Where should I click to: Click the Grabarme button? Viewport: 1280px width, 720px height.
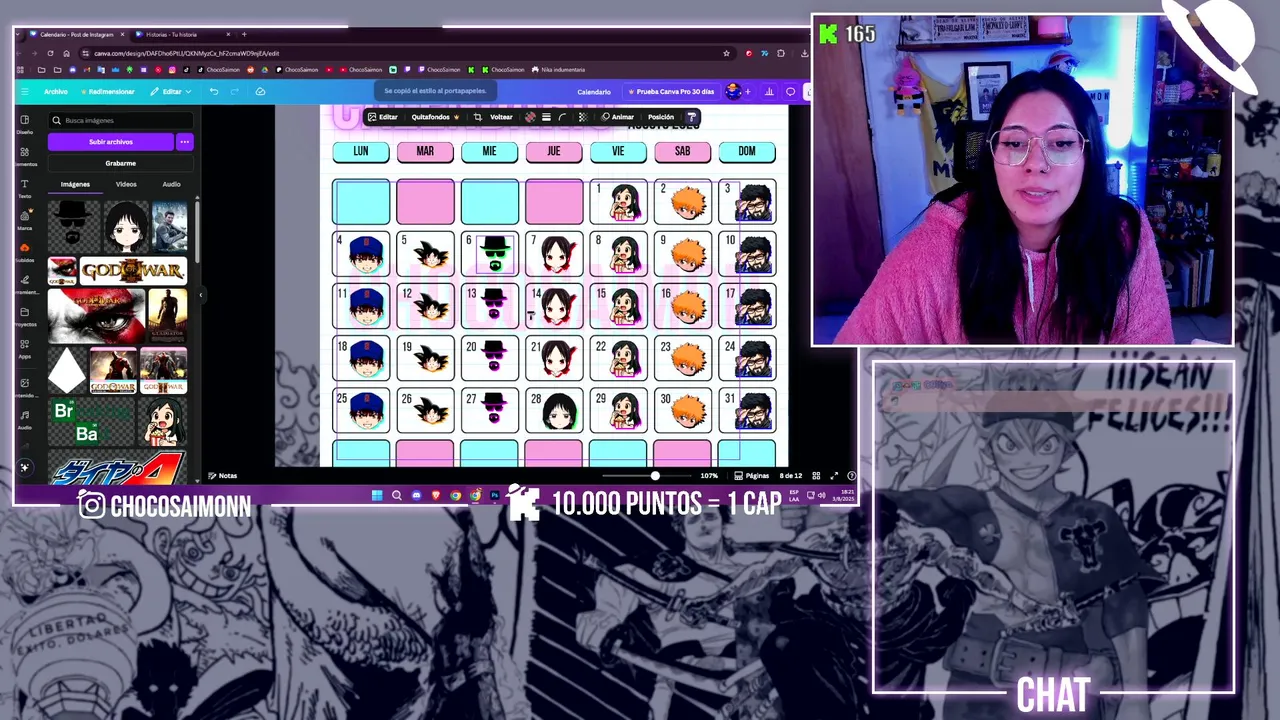tap(120, 163)
